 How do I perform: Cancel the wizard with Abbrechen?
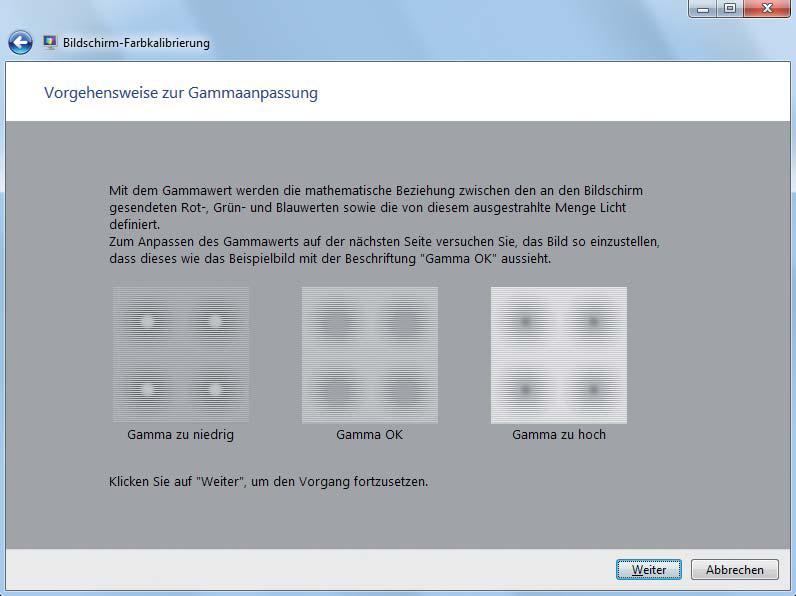(x=735, y=570)
